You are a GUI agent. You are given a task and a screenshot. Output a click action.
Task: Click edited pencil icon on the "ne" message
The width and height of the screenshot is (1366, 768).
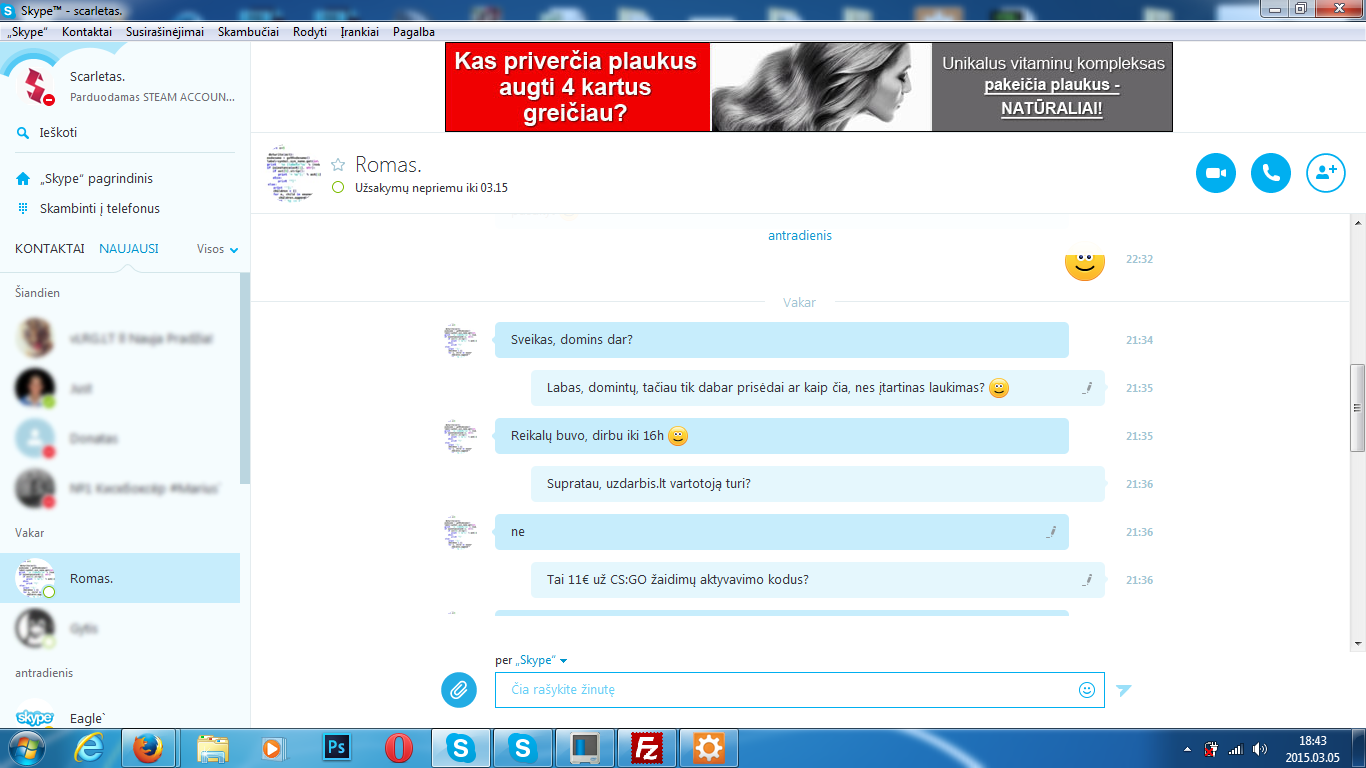click(1051, 532)
